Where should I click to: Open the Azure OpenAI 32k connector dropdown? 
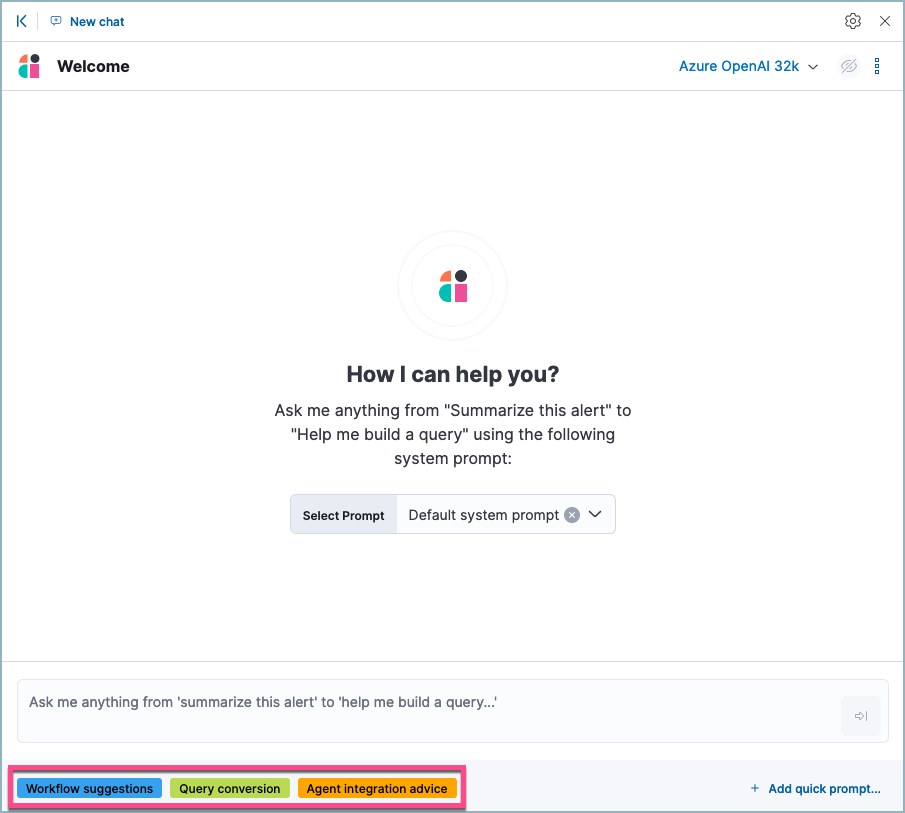click(x=748, y=67)
